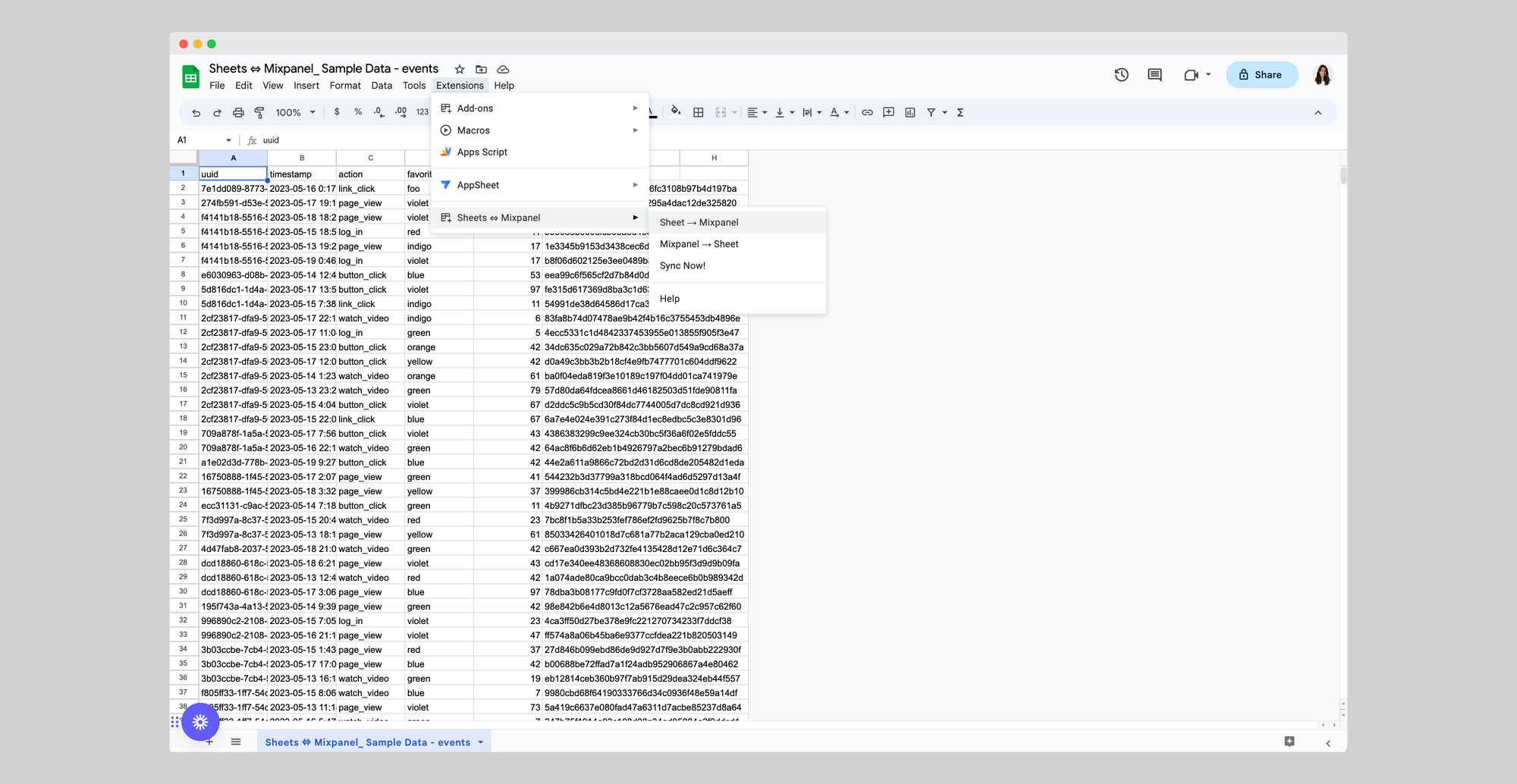Collapse the toolbar with chevron

tap(1318, 112)
